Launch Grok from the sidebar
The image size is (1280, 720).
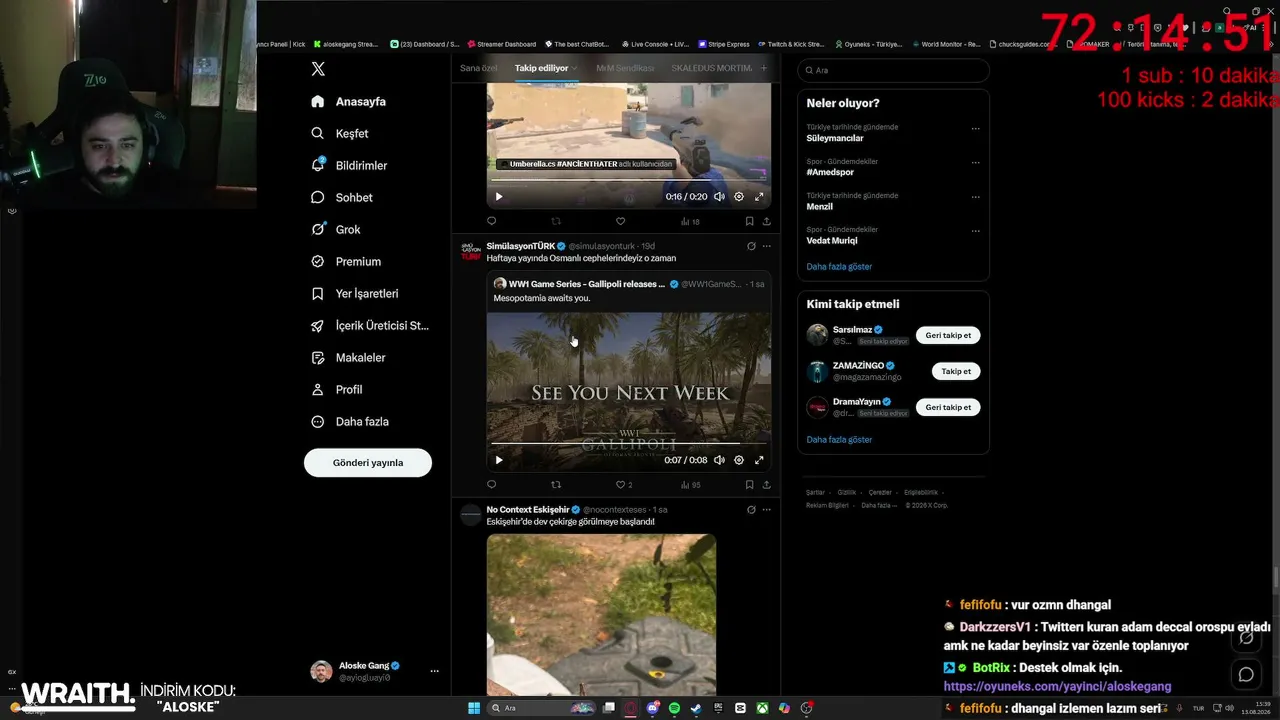point(336,229)
